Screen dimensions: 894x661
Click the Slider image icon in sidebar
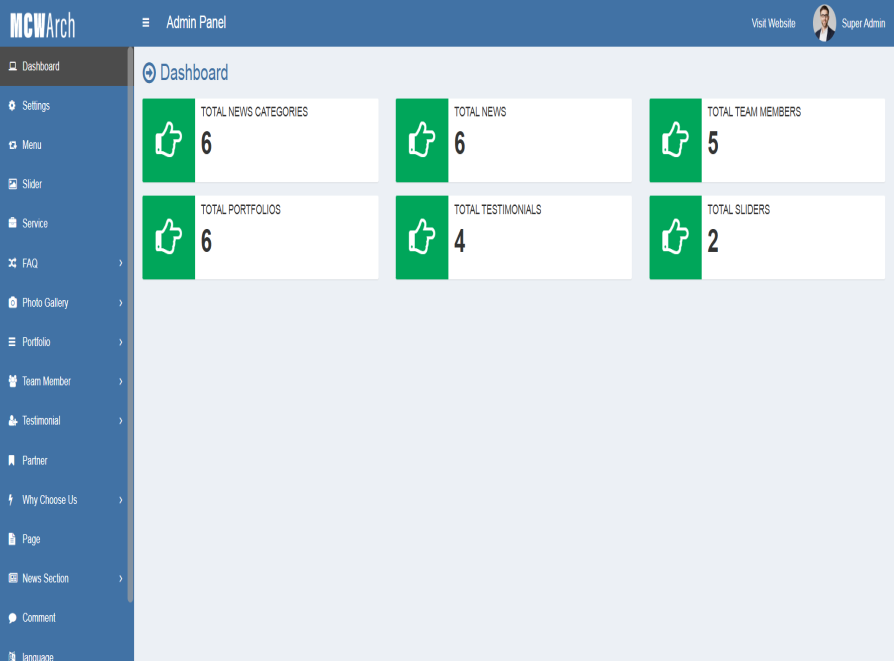(x=12, y=185)
